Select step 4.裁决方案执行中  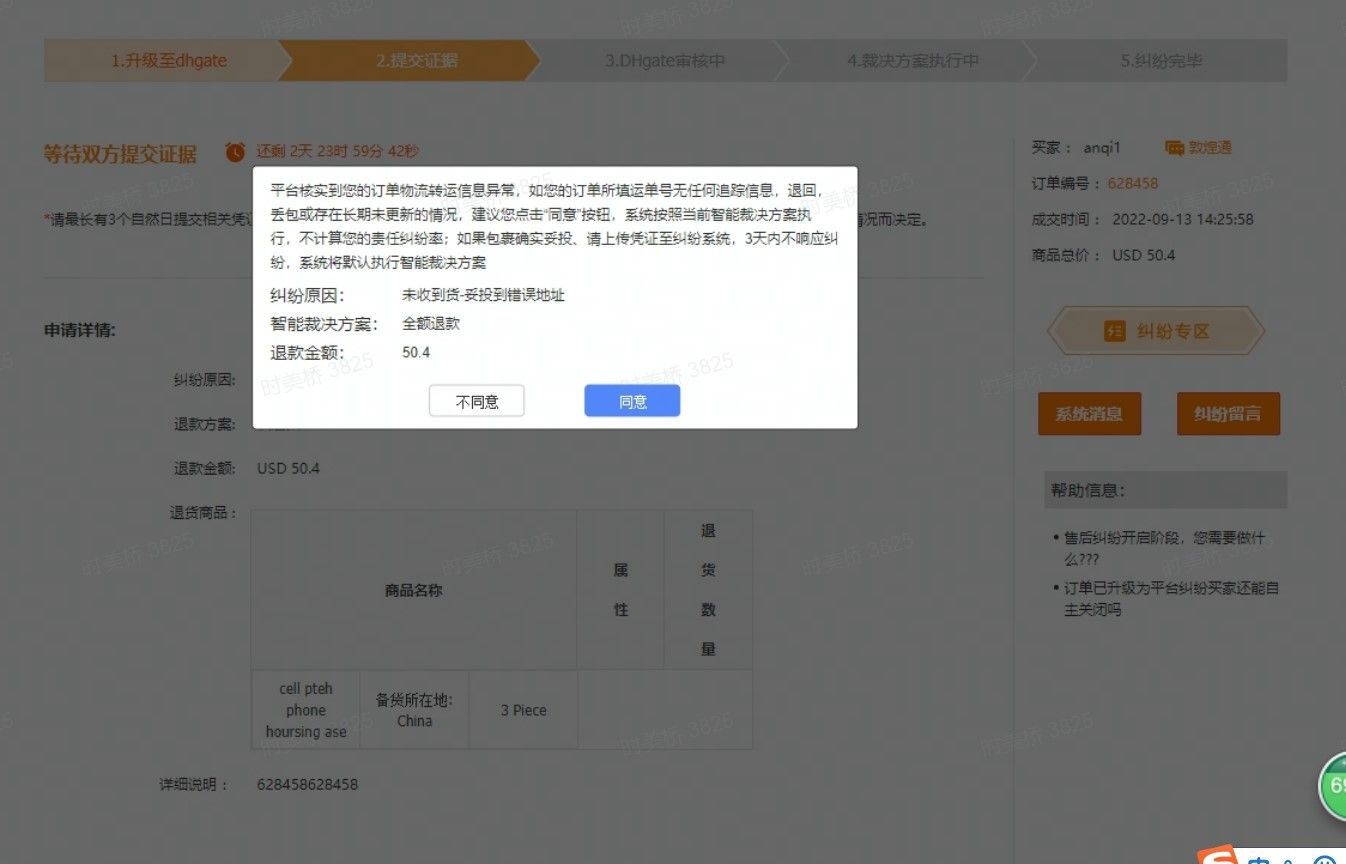point(913,60)
